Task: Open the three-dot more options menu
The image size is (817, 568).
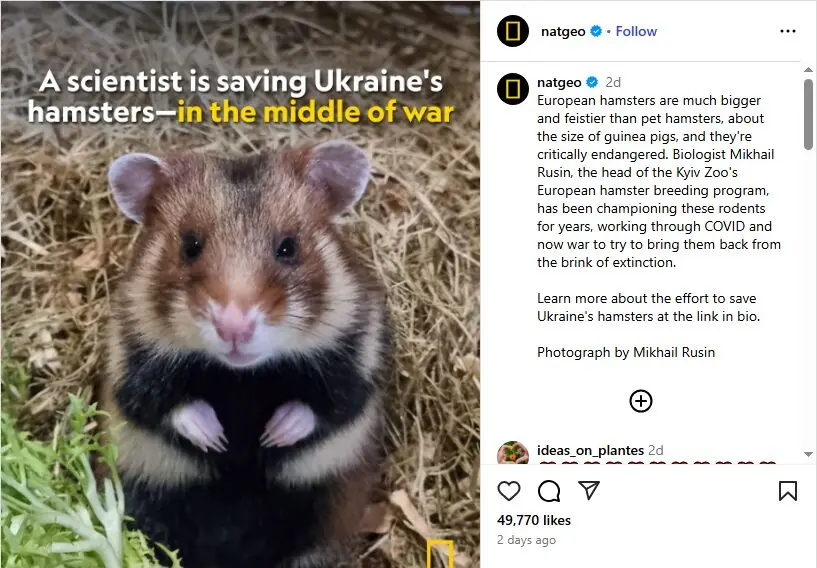Action: pos(787,31)
